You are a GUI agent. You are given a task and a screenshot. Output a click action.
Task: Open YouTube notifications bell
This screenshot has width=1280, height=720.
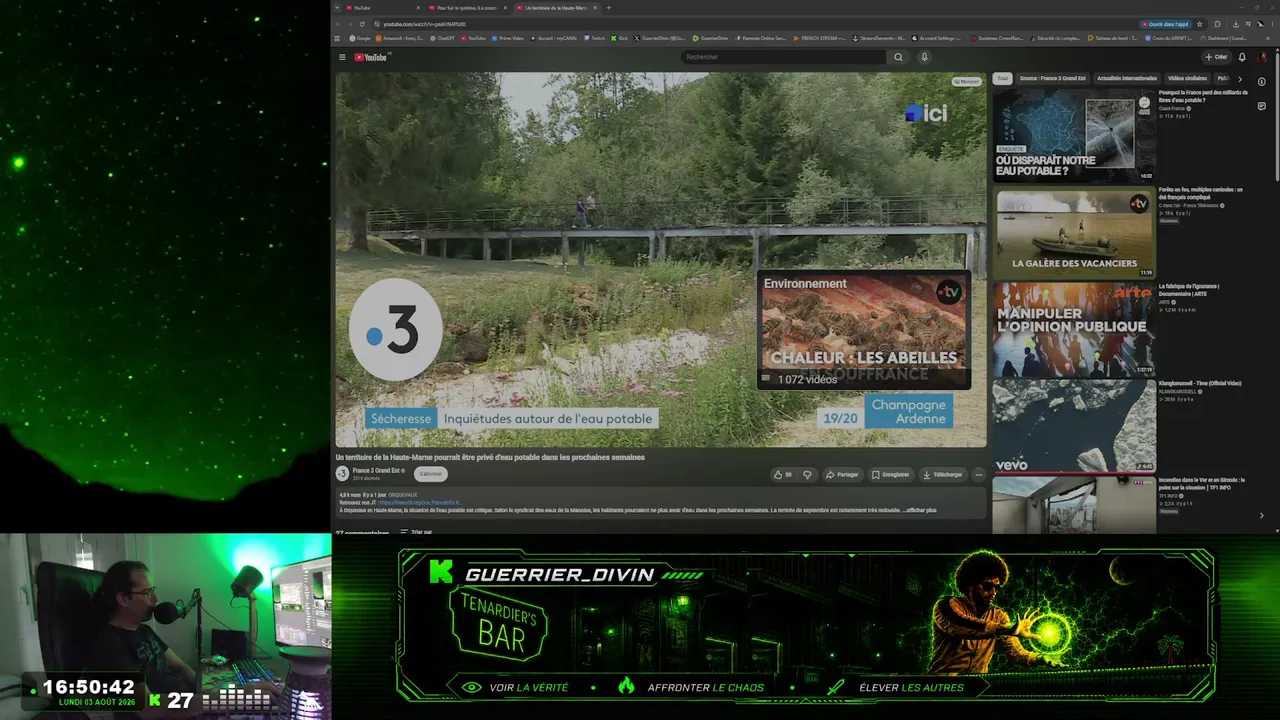point(1242,57)
